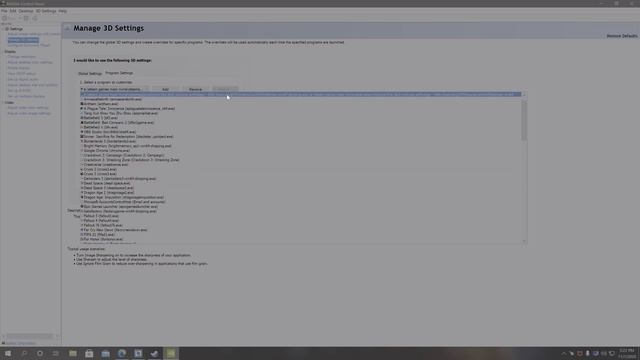Image resolution: width=640 pixels, height=360 pixels.
Task: Collapse the Video tree node
Action: [3, 103]
